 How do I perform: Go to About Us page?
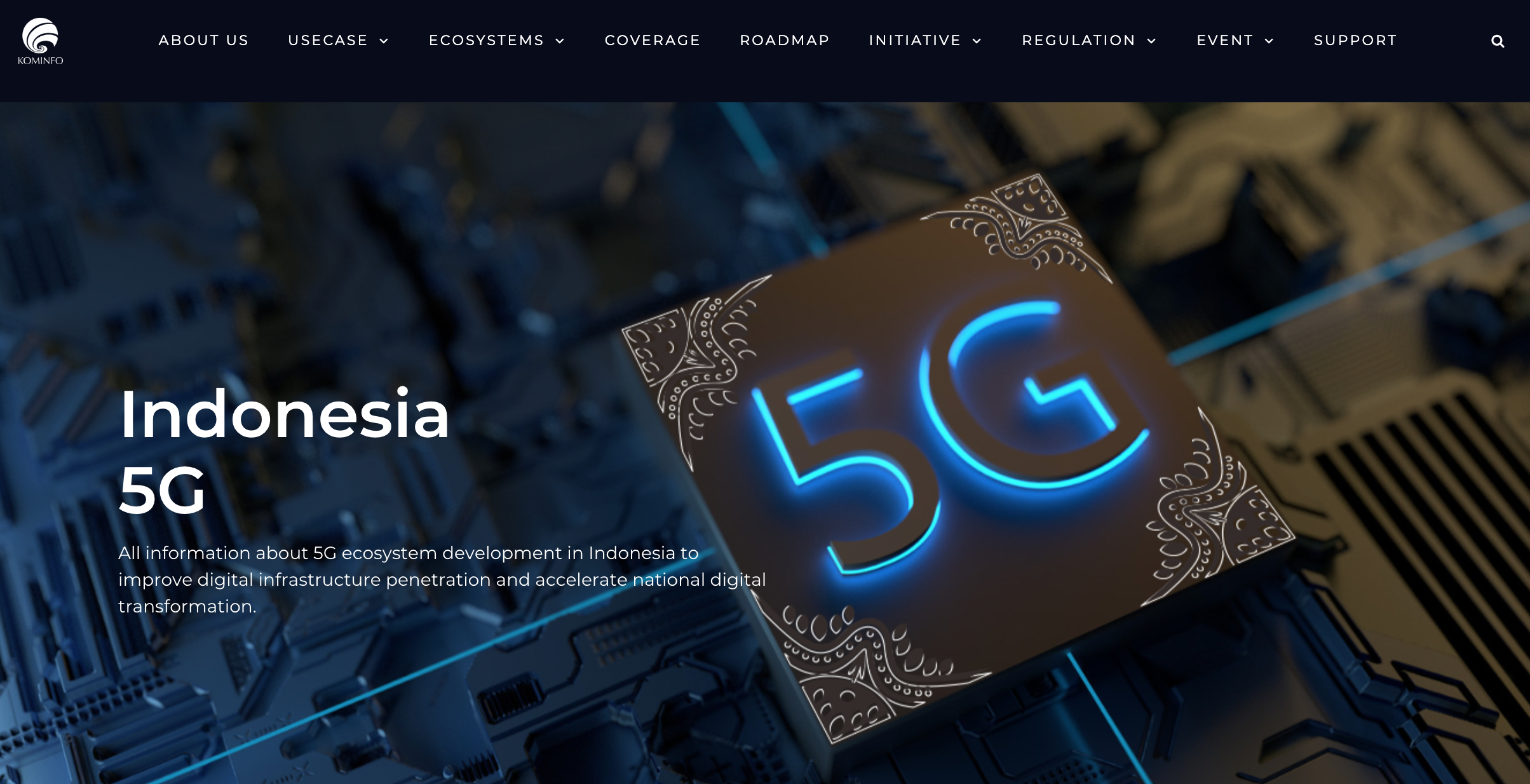(x=203, y=40)
